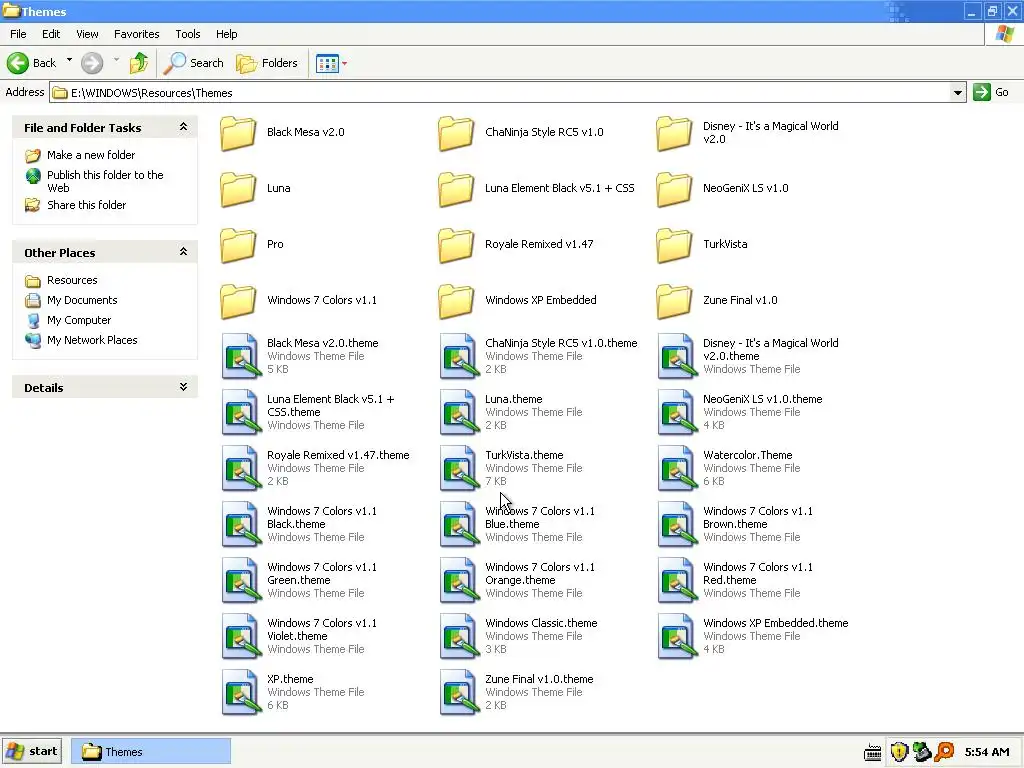Select the Pro folder icon
The image size is (1024, 768).
click(238, 246)
